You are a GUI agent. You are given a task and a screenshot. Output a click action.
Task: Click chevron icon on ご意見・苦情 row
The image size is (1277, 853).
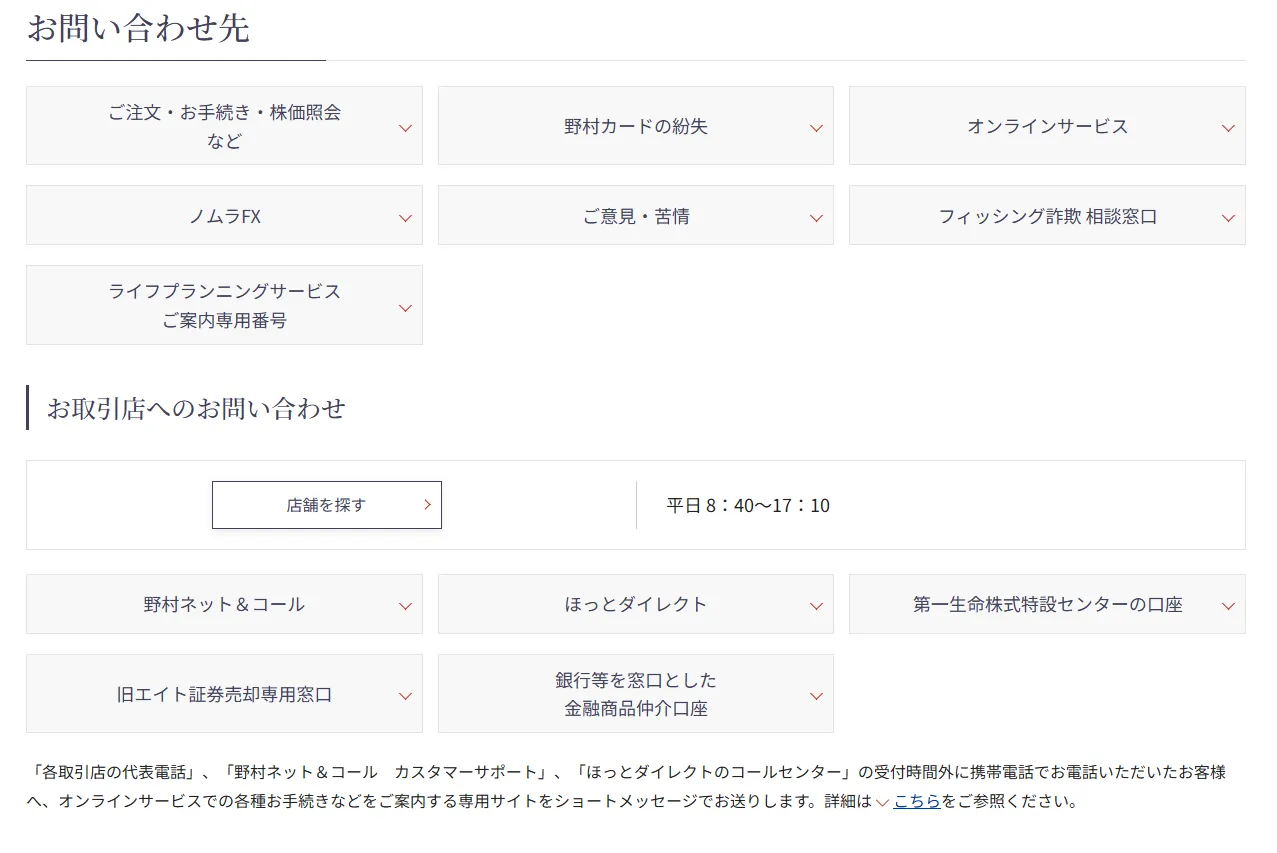816,218
